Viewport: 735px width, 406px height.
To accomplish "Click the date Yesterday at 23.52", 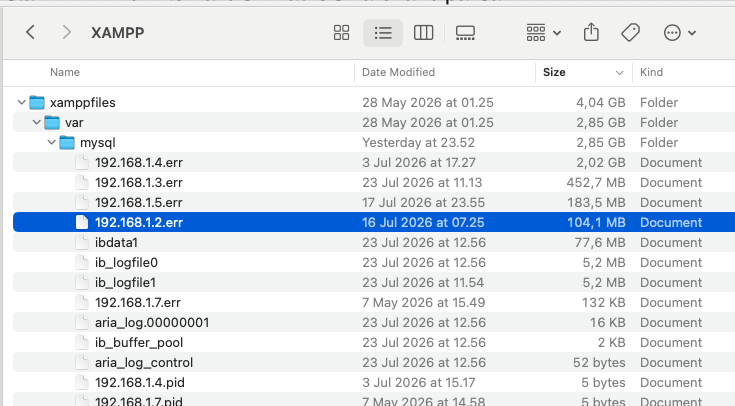I will (x=419, y=143).
